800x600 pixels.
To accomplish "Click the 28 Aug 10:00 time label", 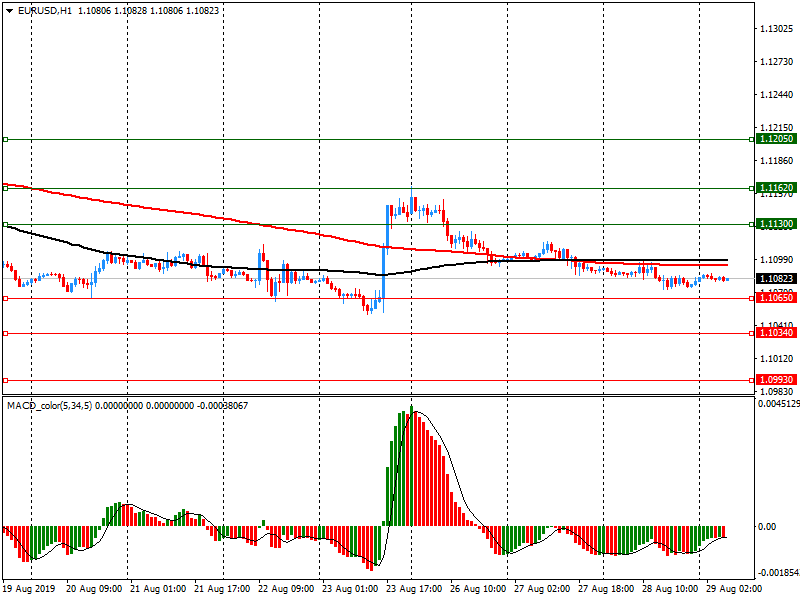I will click(670, 589).
